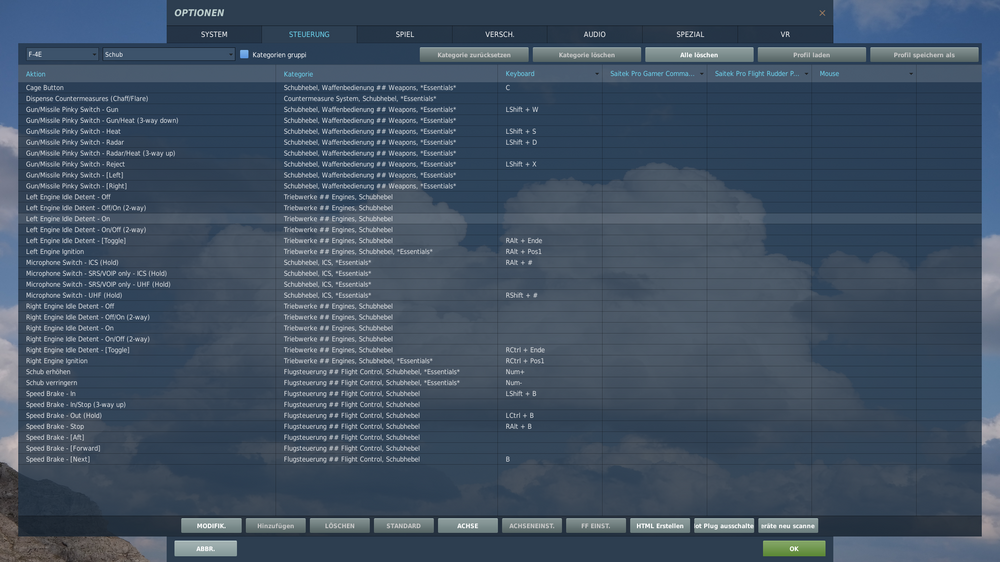Click the ABBR. cancel button
Screen dimensions: 1000x562
[205, 549]
